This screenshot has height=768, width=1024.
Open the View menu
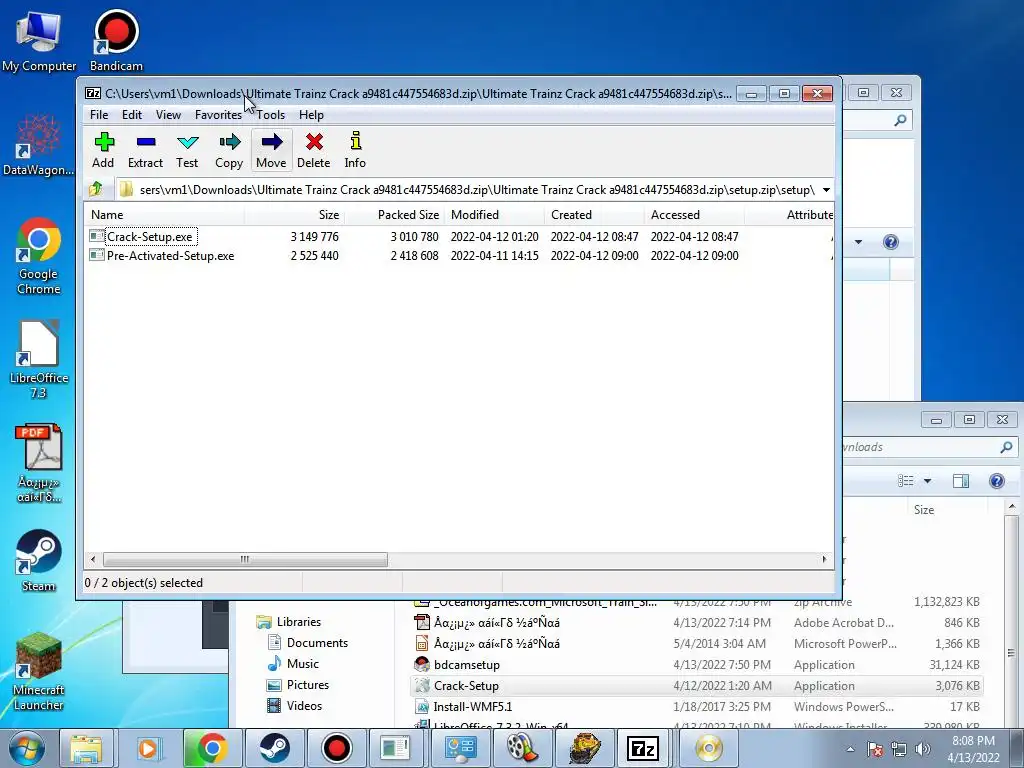coord(168,115)
